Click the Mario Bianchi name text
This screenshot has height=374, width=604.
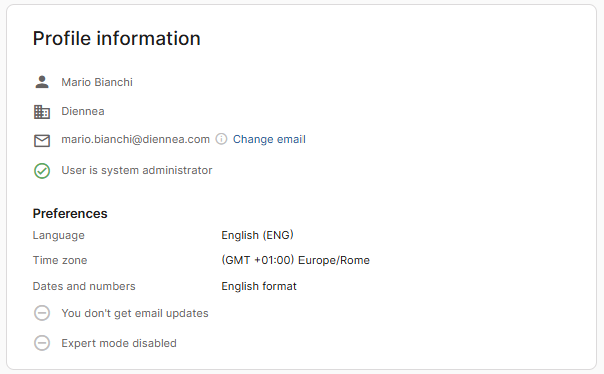click(x=97, y=82)
